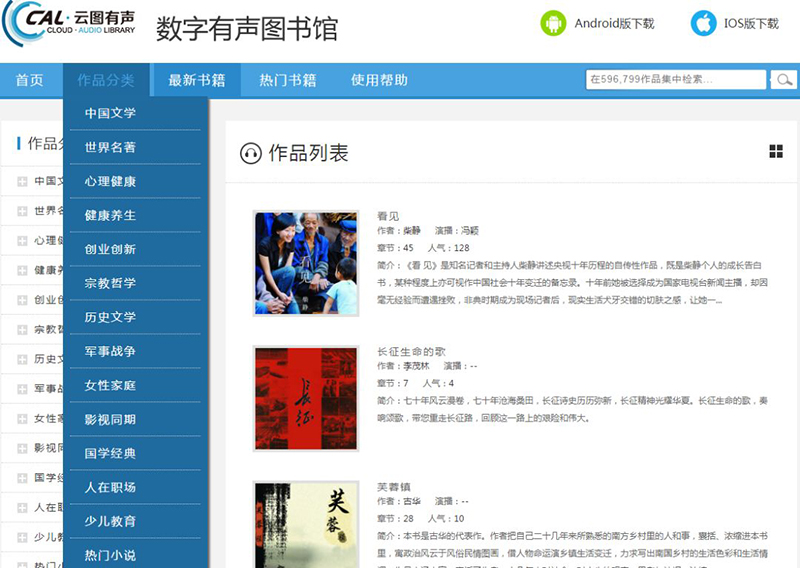
Task: Choose 军事战争 in the category dropdown
Action: [x=110, y=351]
